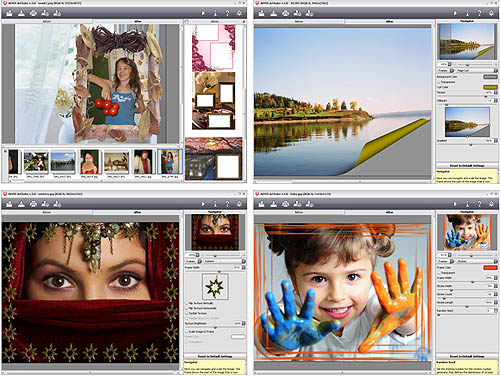Image resolution: width=500 pixels, height=376 pixels.
Task: Switch to Before tab in the lake window
Action: click(x=299, y=21)
